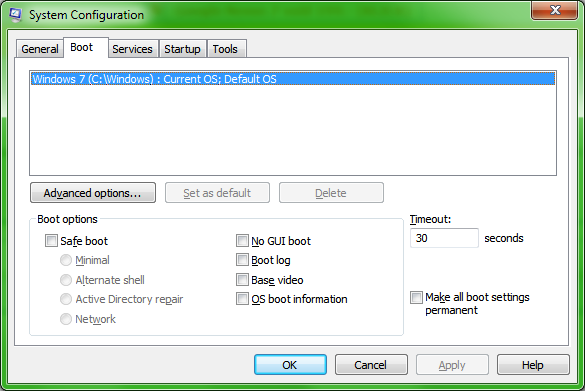Click the Boot tab label

(82, 47)
